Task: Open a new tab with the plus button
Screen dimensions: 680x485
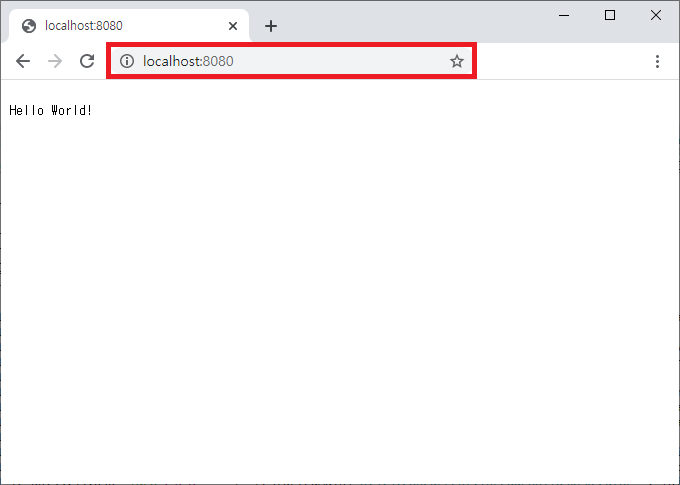Action: (271, 26)
